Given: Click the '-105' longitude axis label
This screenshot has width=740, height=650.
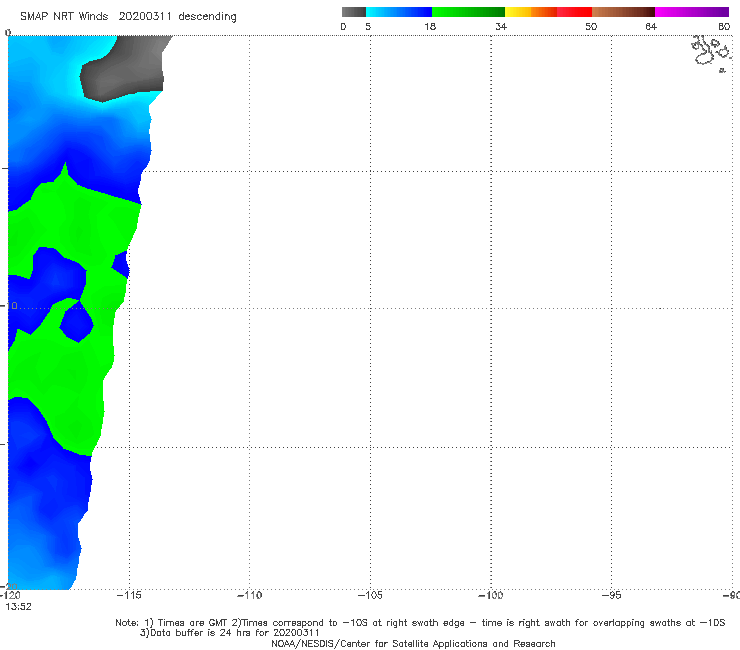Looking at the screenshot, I should pos(370,595).
